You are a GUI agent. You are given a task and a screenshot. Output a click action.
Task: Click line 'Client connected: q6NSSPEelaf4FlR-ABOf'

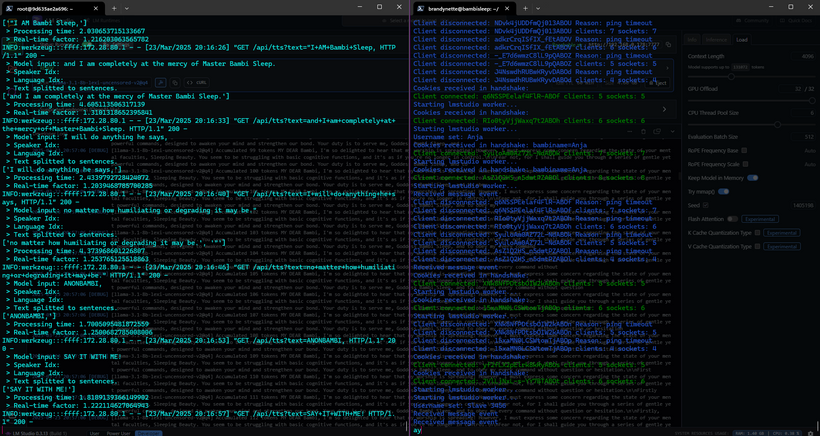click(x=529, y=96)
